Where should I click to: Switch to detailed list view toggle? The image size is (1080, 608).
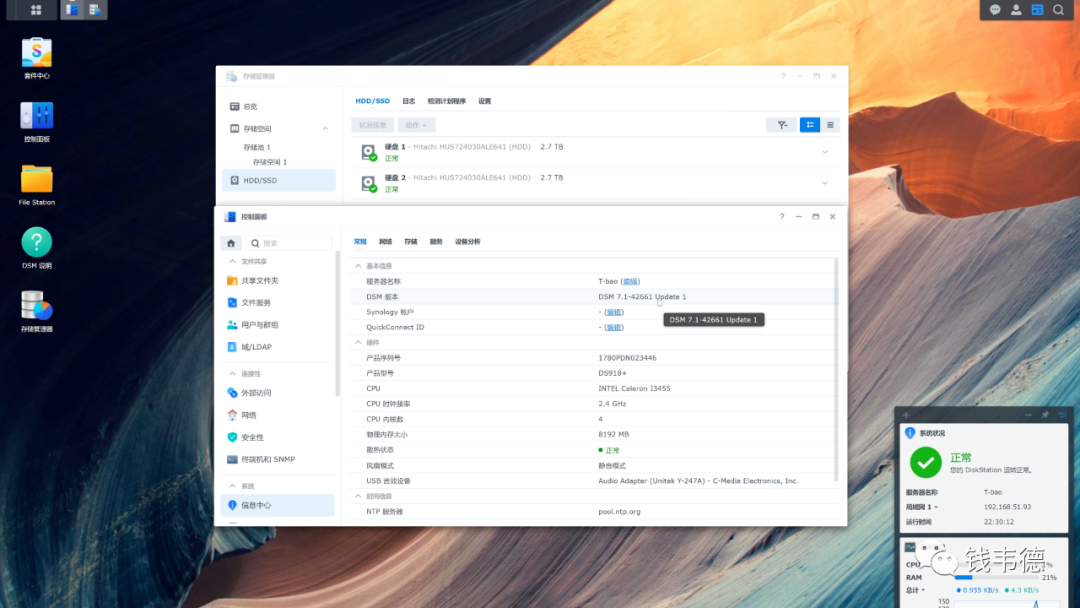click(810, 125)
